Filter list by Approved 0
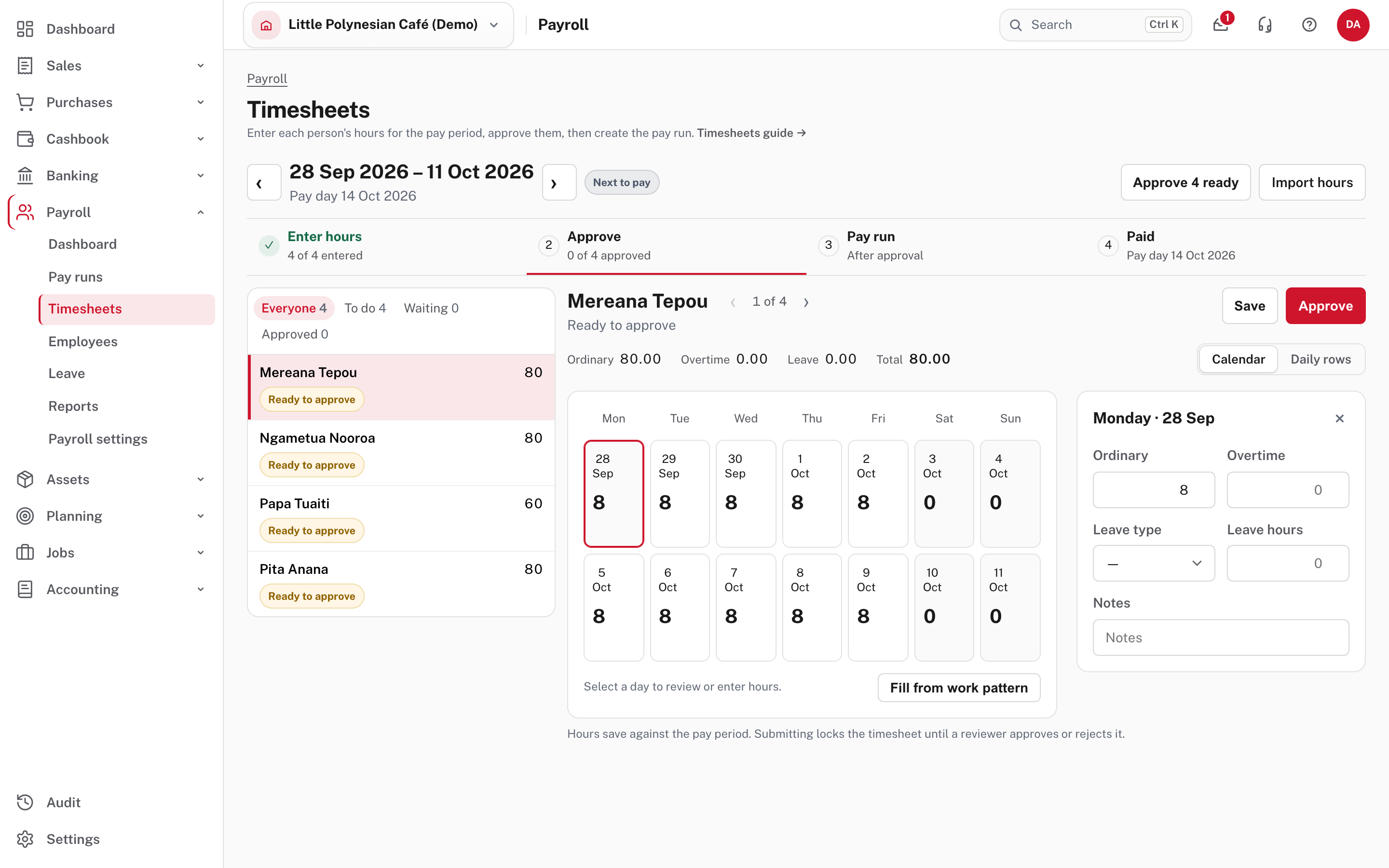This screenshot has width=1389, height=868. (295, 334)
